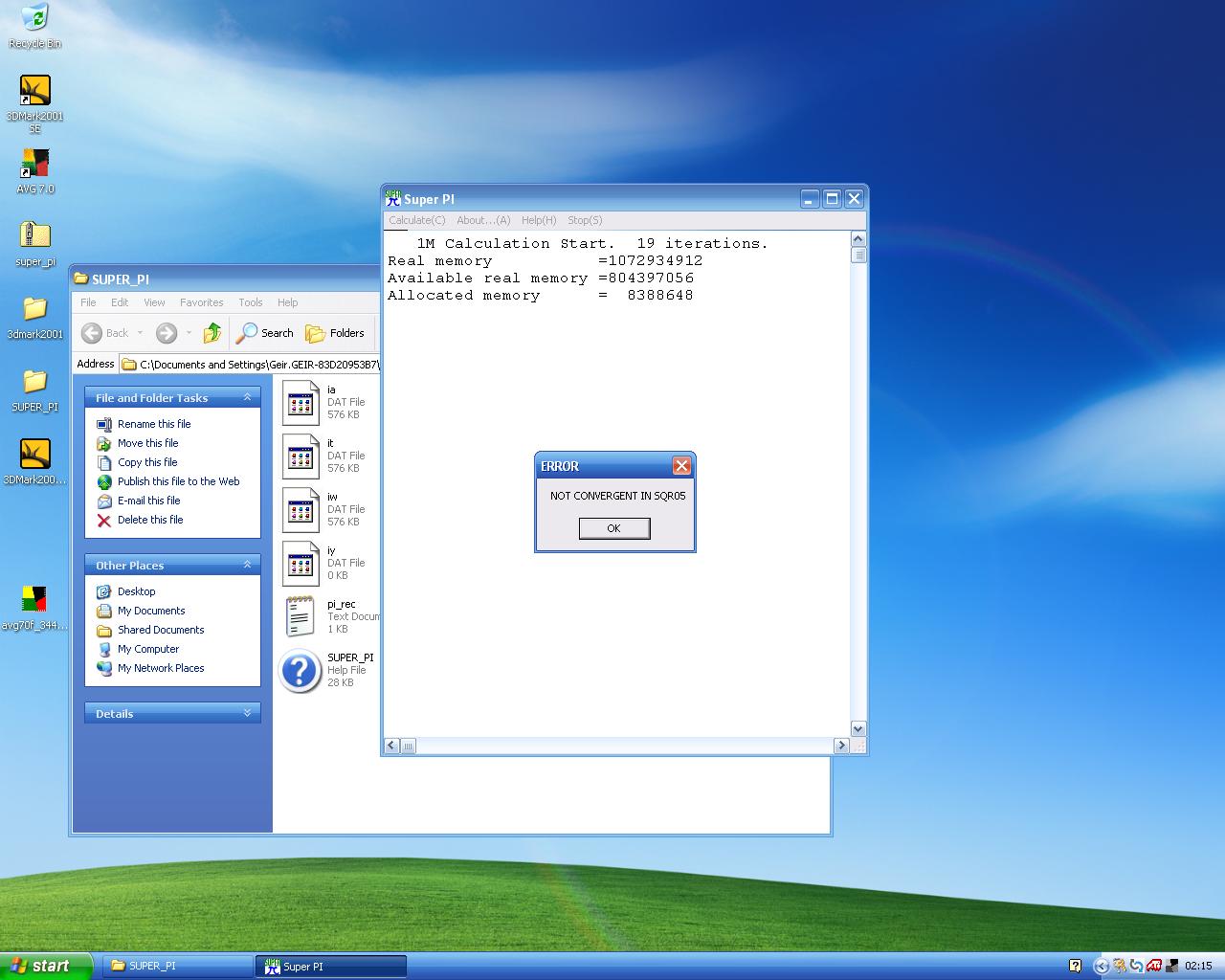Click Super PI horizontal scrollbar right arrow
The image size is (1225, 980).
(x=842, y=746)
